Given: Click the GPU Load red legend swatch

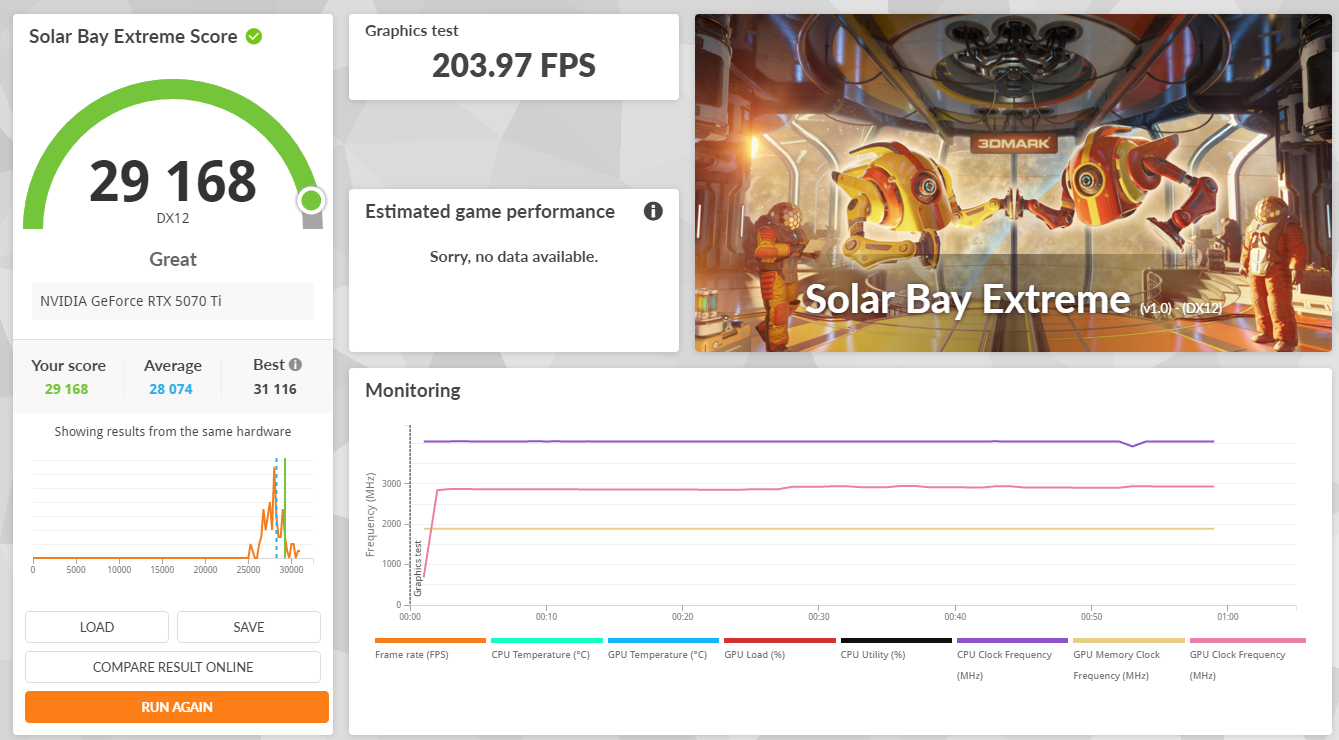Looking at the screenshot, I should click(779, 640).
